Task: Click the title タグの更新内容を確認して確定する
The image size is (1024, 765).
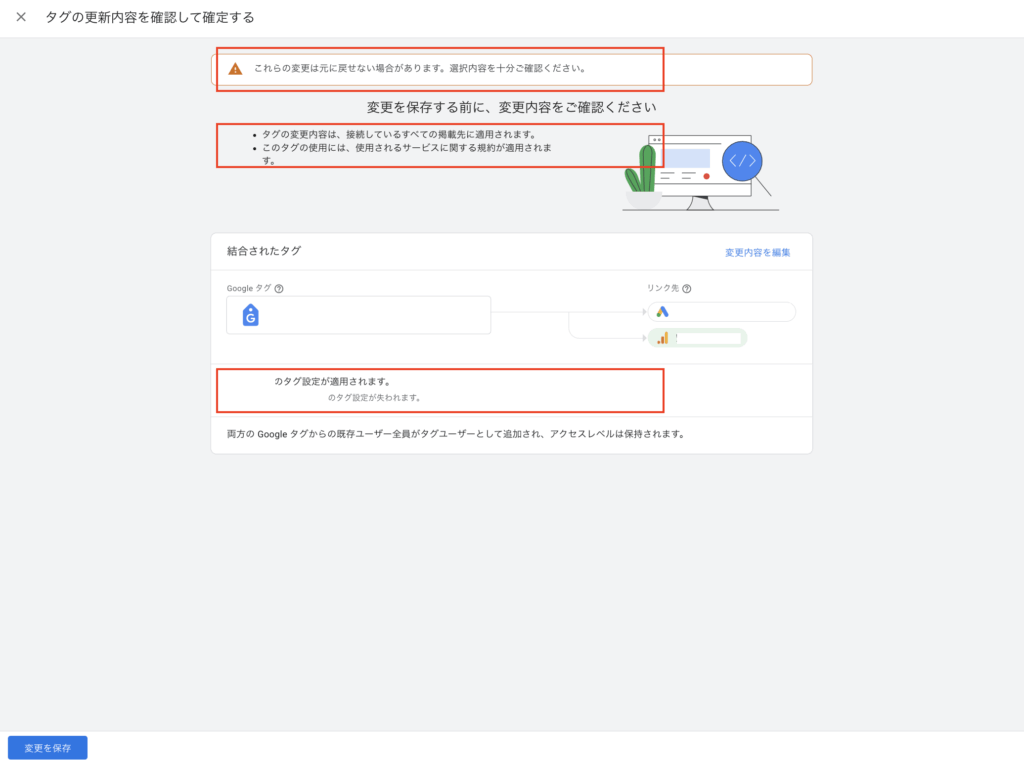Action: coord(150,17)
